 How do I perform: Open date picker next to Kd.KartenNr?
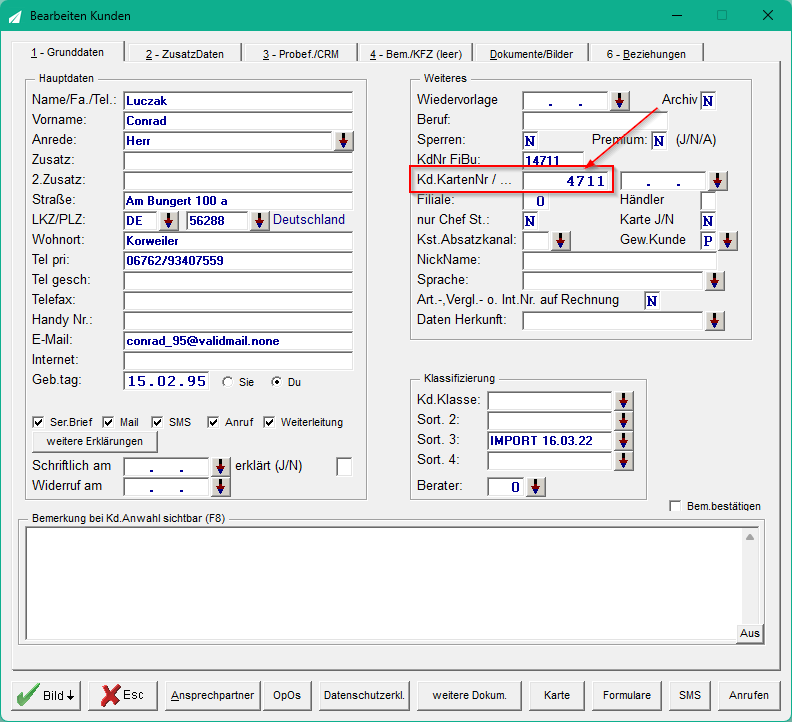coord(717,181)
